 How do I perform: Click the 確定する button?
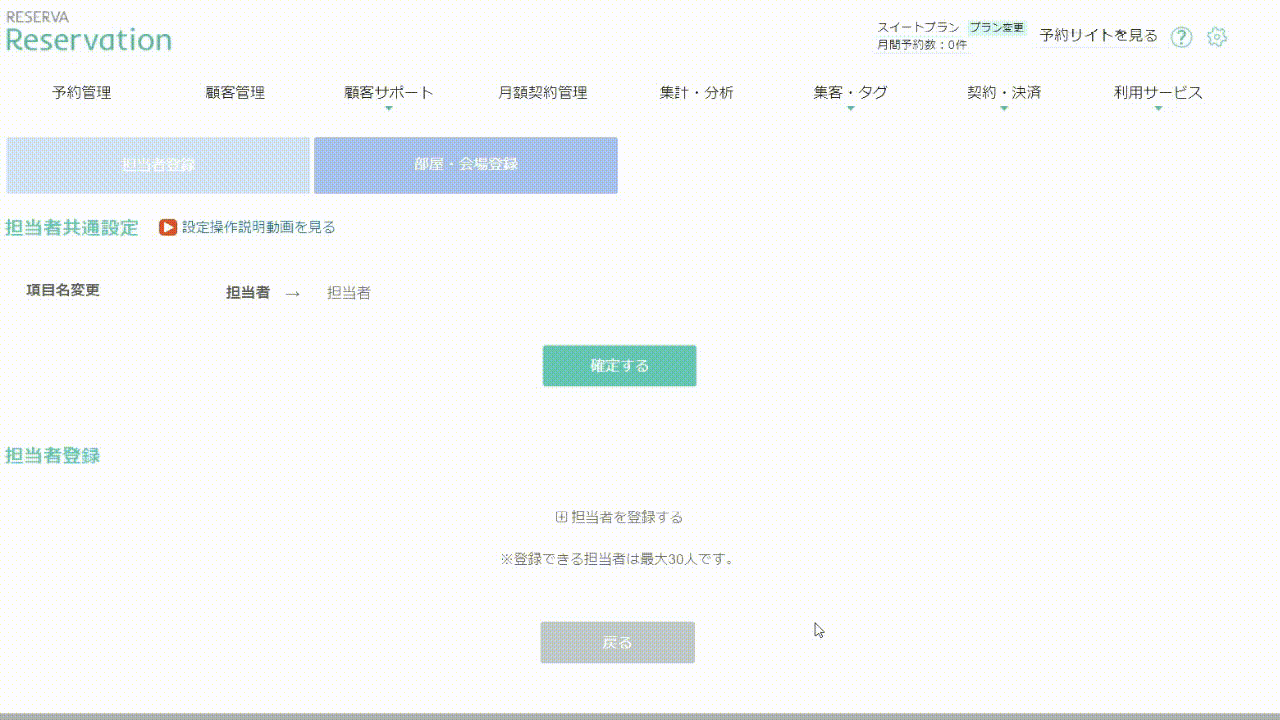point(620,366)
